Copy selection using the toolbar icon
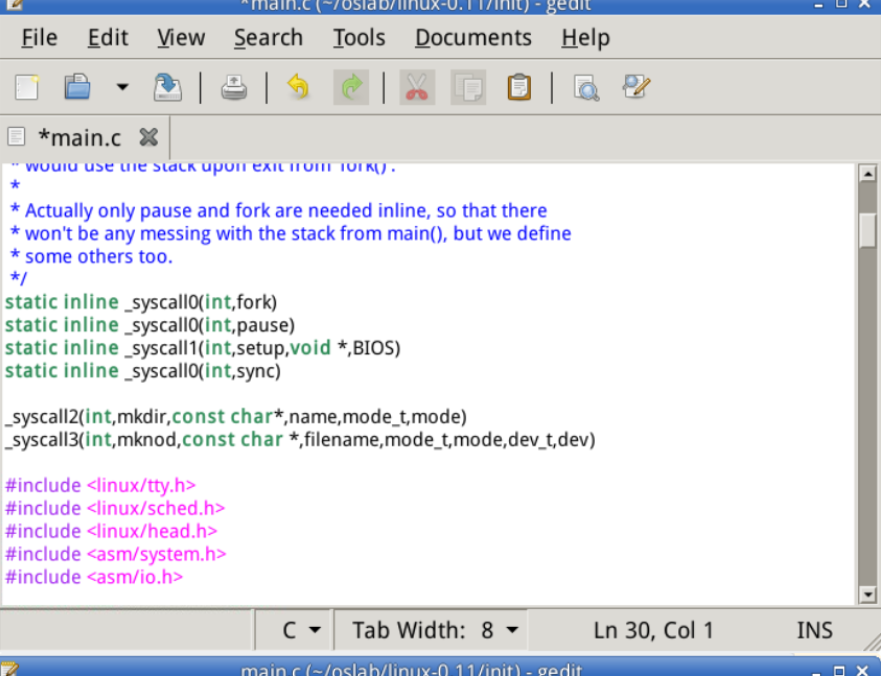This screenshot has height=676, width=881. point(467,88)
